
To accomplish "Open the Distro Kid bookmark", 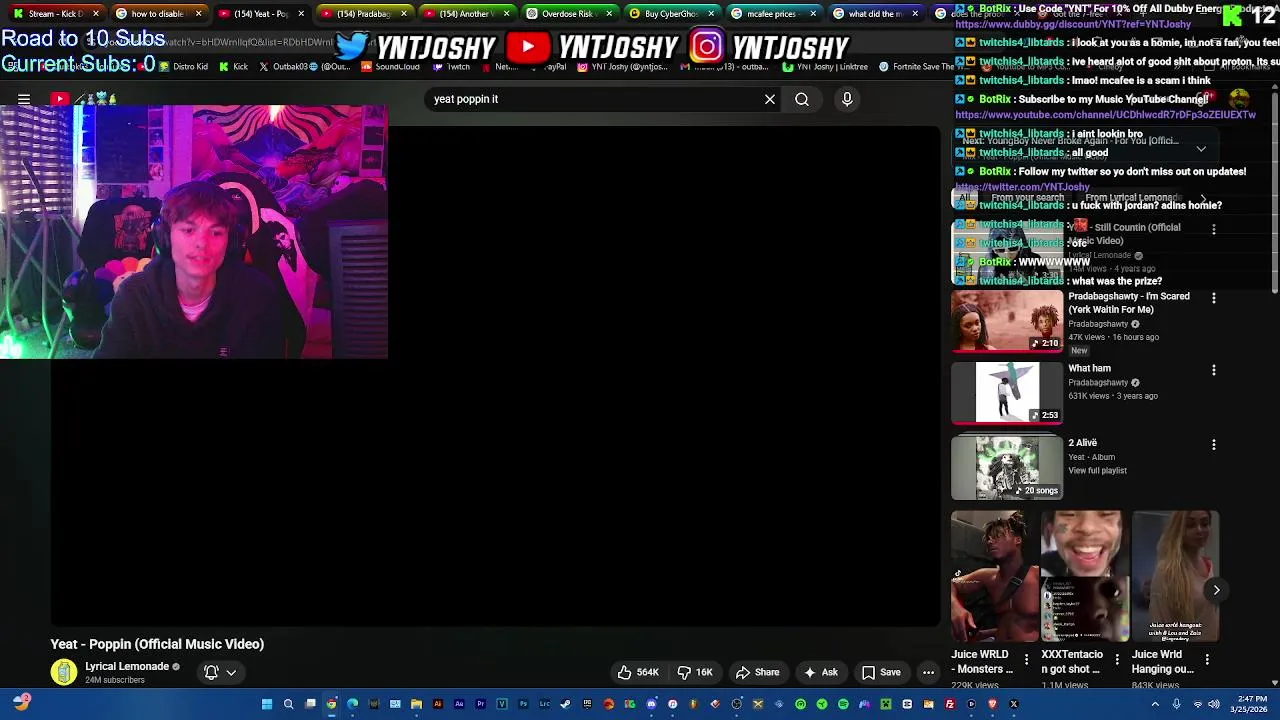I will [x=183, y=67].
